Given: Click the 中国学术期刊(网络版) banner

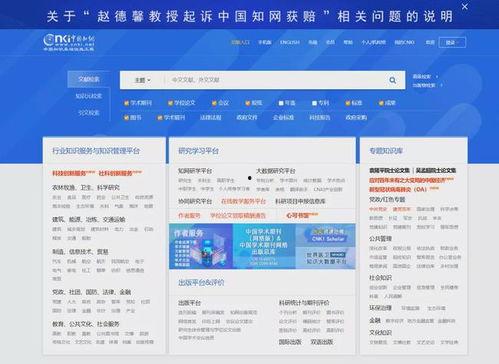Looking at the screenshot, I should coord(264,246).
